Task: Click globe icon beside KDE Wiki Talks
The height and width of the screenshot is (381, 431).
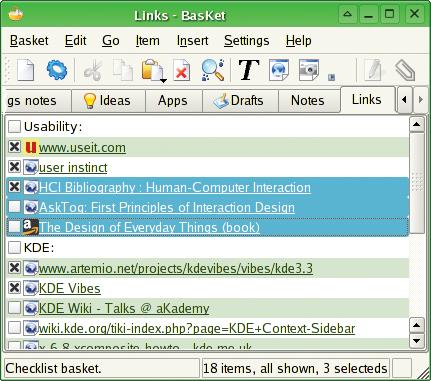Action: pos(30,308)
